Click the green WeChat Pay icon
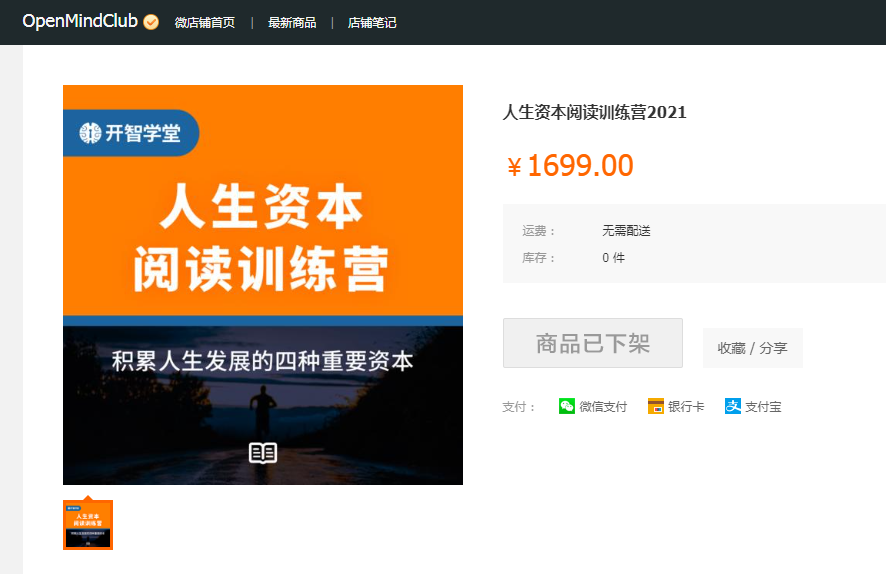886x574 pixels. click(567, 406)
